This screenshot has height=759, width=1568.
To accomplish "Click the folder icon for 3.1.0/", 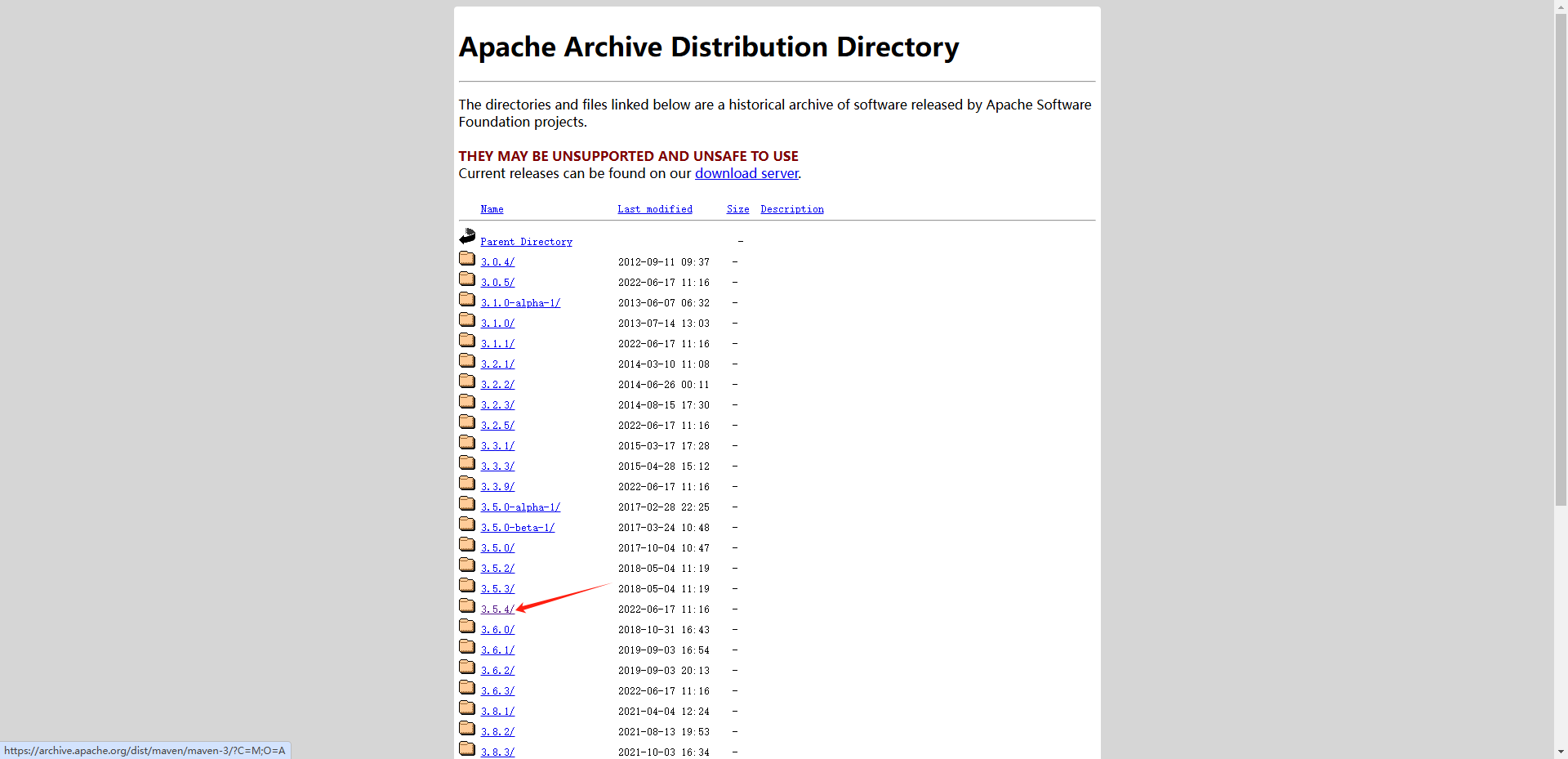I will 467,319.
